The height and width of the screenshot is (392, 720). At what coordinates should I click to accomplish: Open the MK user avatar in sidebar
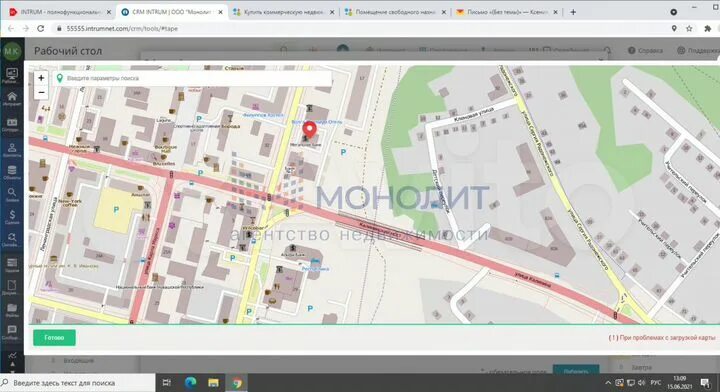(11, 51)
